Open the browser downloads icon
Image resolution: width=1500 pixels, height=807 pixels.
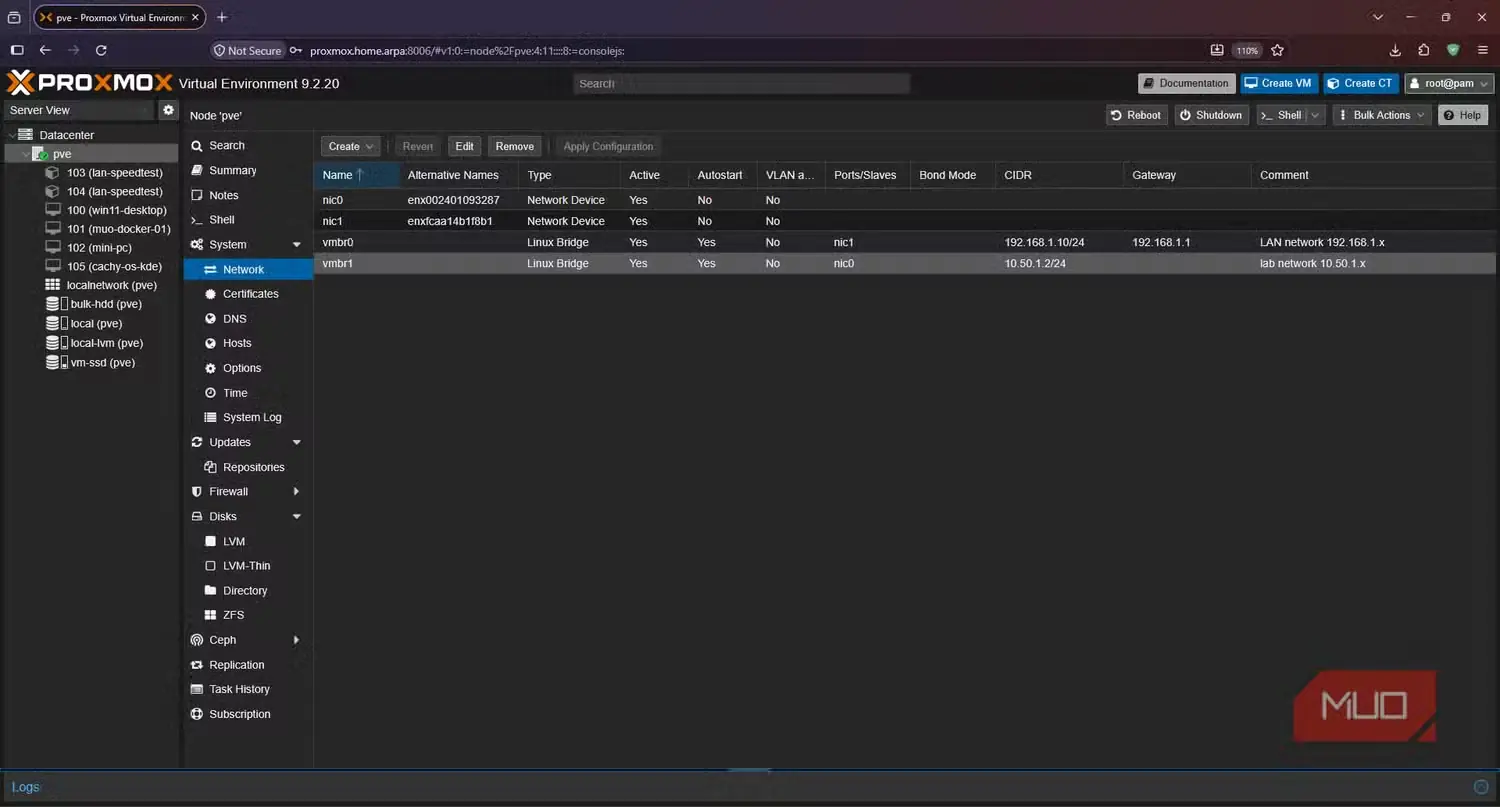pyautogui.click(x=1395, y=50)
